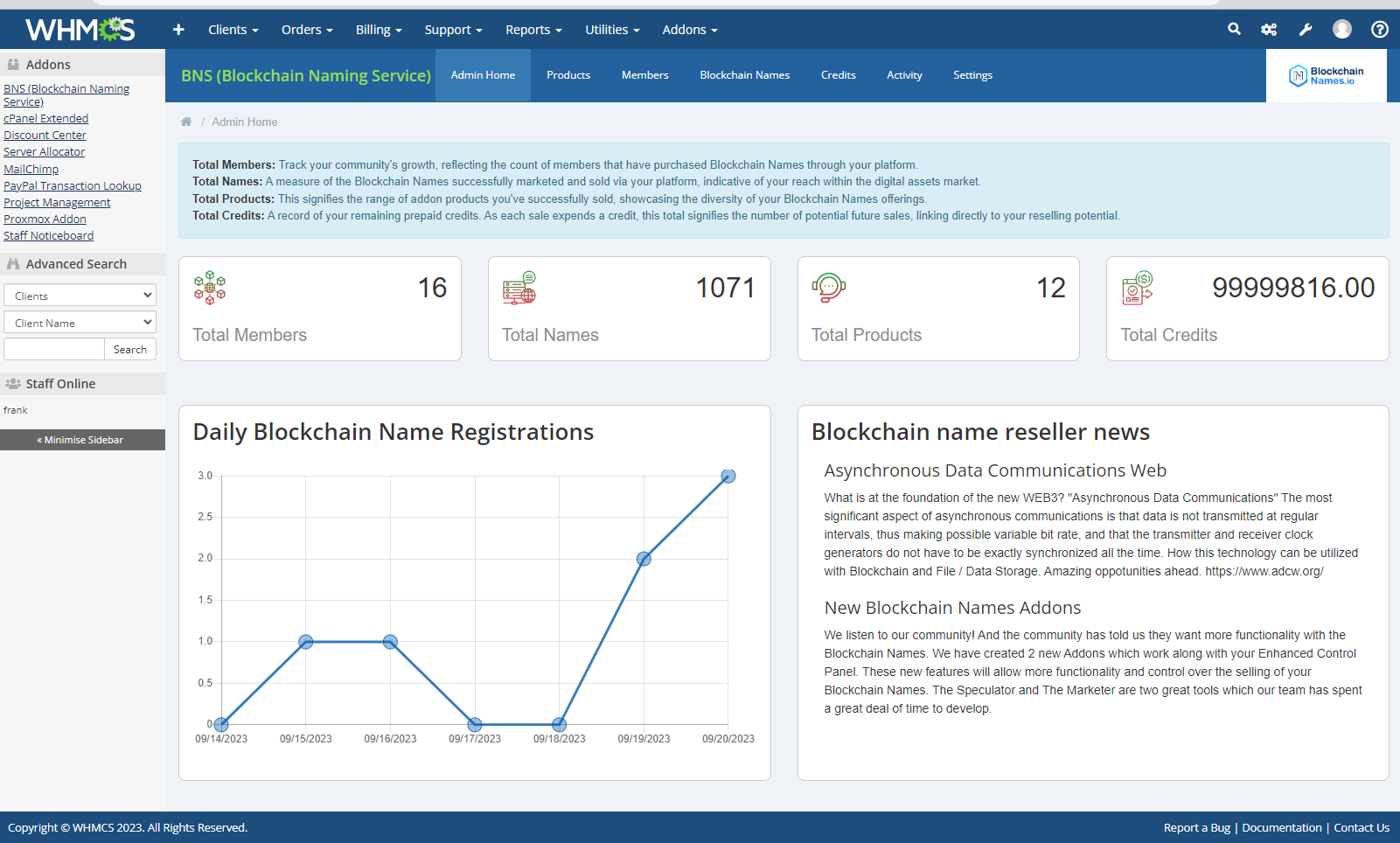Click the Total Members value 16
The height and width of the screenshot is (843, 1400).
pos(432,288)
